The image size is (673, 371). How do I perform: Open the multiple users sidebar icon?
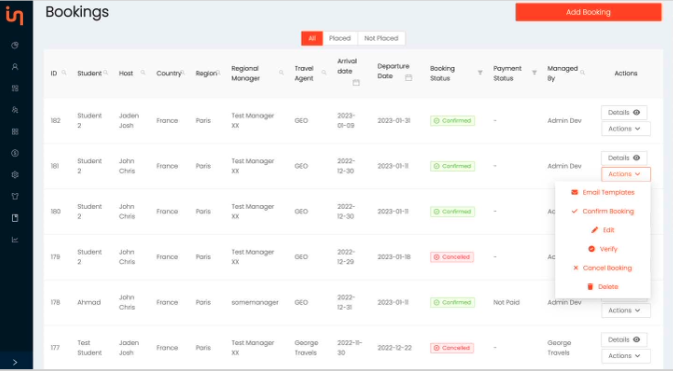coord(15,110)
